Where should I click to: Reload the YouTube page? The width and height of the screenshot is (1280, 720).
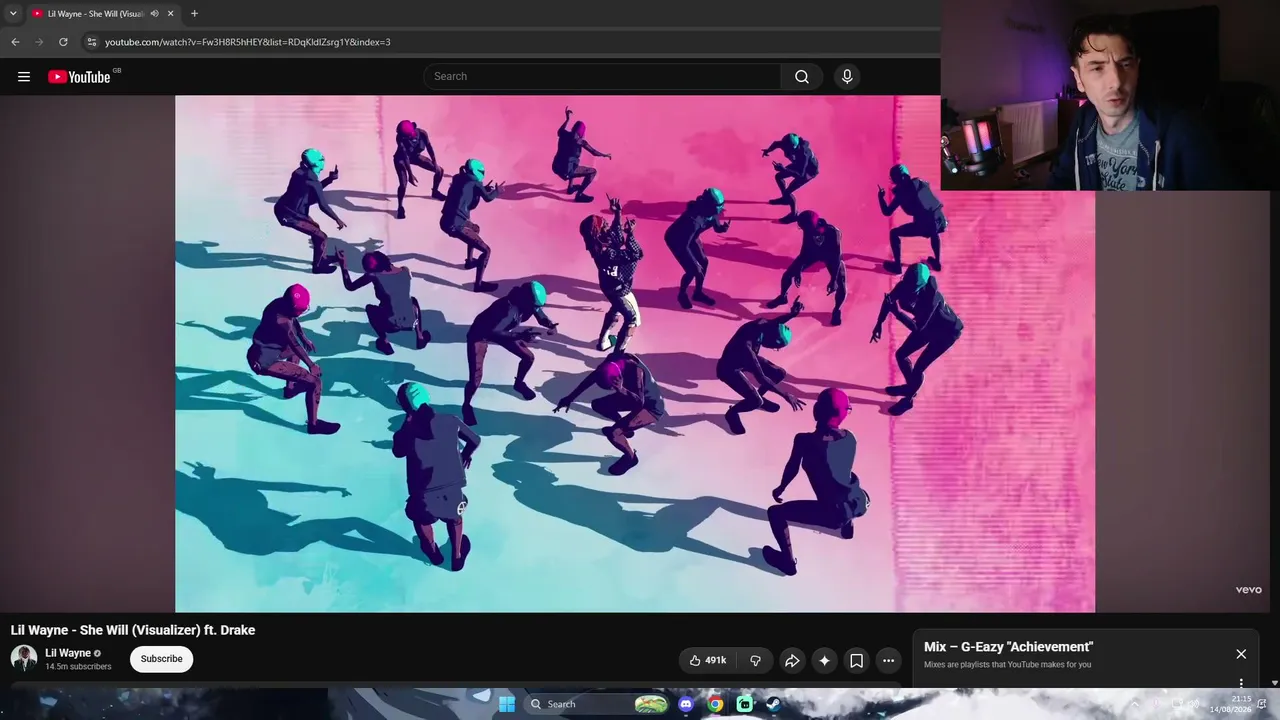click(63, 42)
